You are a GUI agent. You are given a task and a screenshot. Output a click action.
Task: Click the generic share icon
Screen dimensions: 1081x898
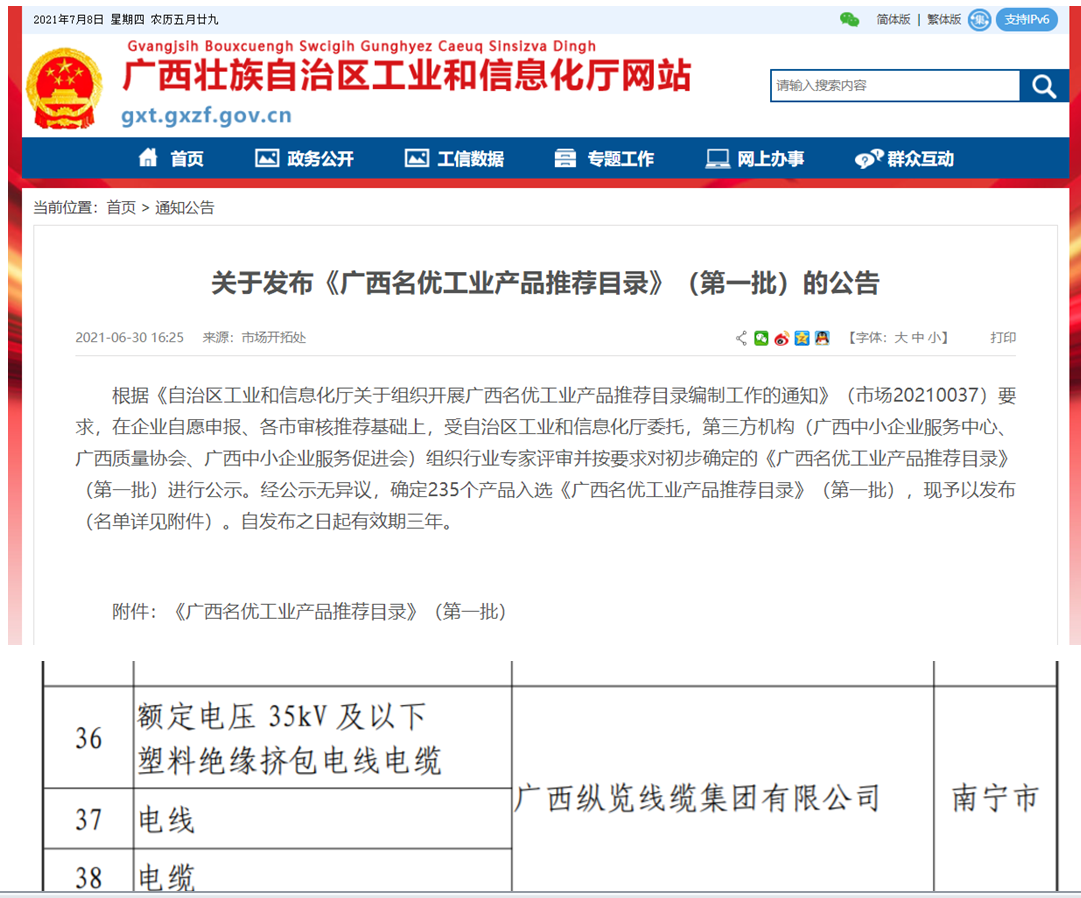(x=741, y=338)
